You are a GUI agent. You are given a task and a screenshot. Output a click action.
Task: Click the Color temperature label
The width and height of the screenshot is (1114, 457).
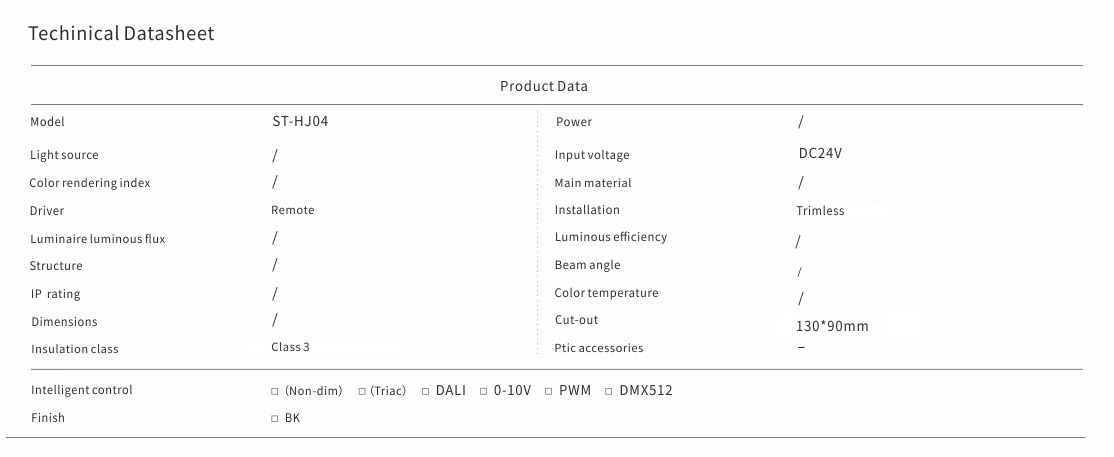[x=606, y=293]
